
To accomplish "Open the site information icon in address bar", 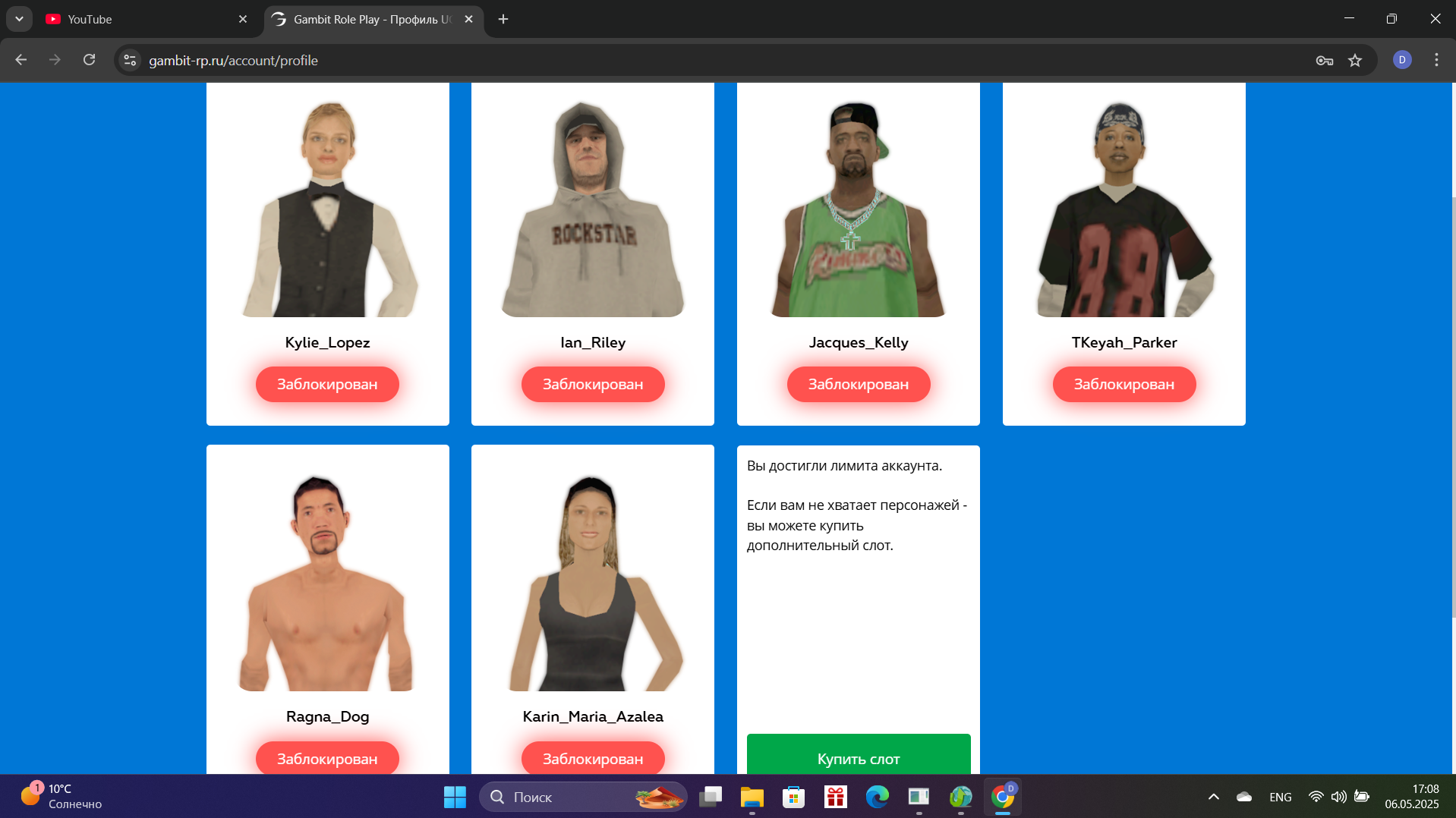I will (x=131, y=60).
